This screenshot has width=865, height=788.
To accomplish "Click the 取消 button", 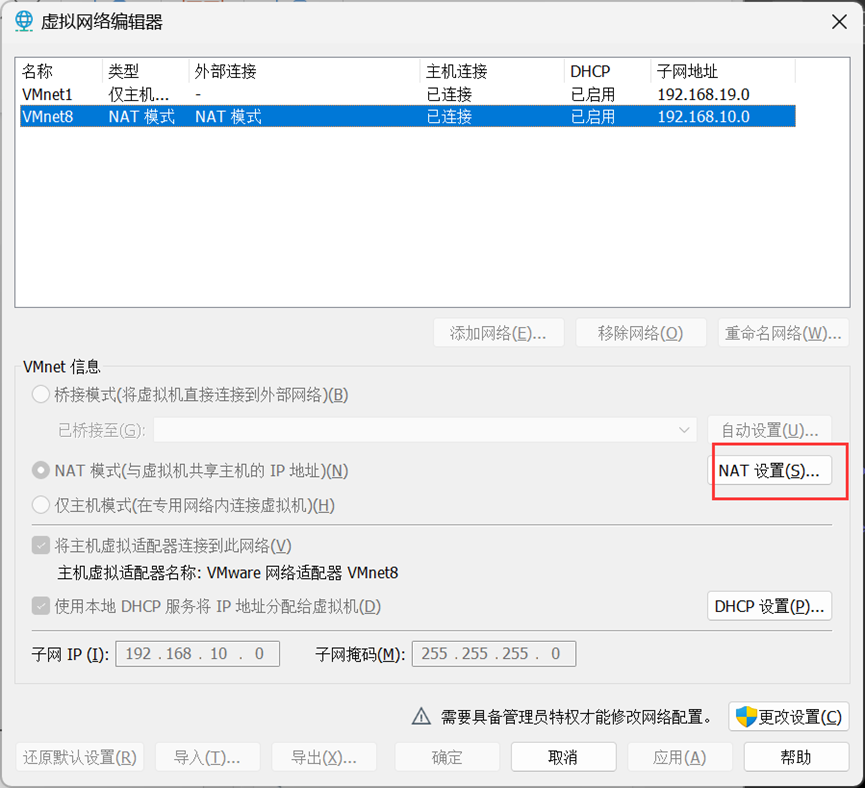I will point(563,757).
